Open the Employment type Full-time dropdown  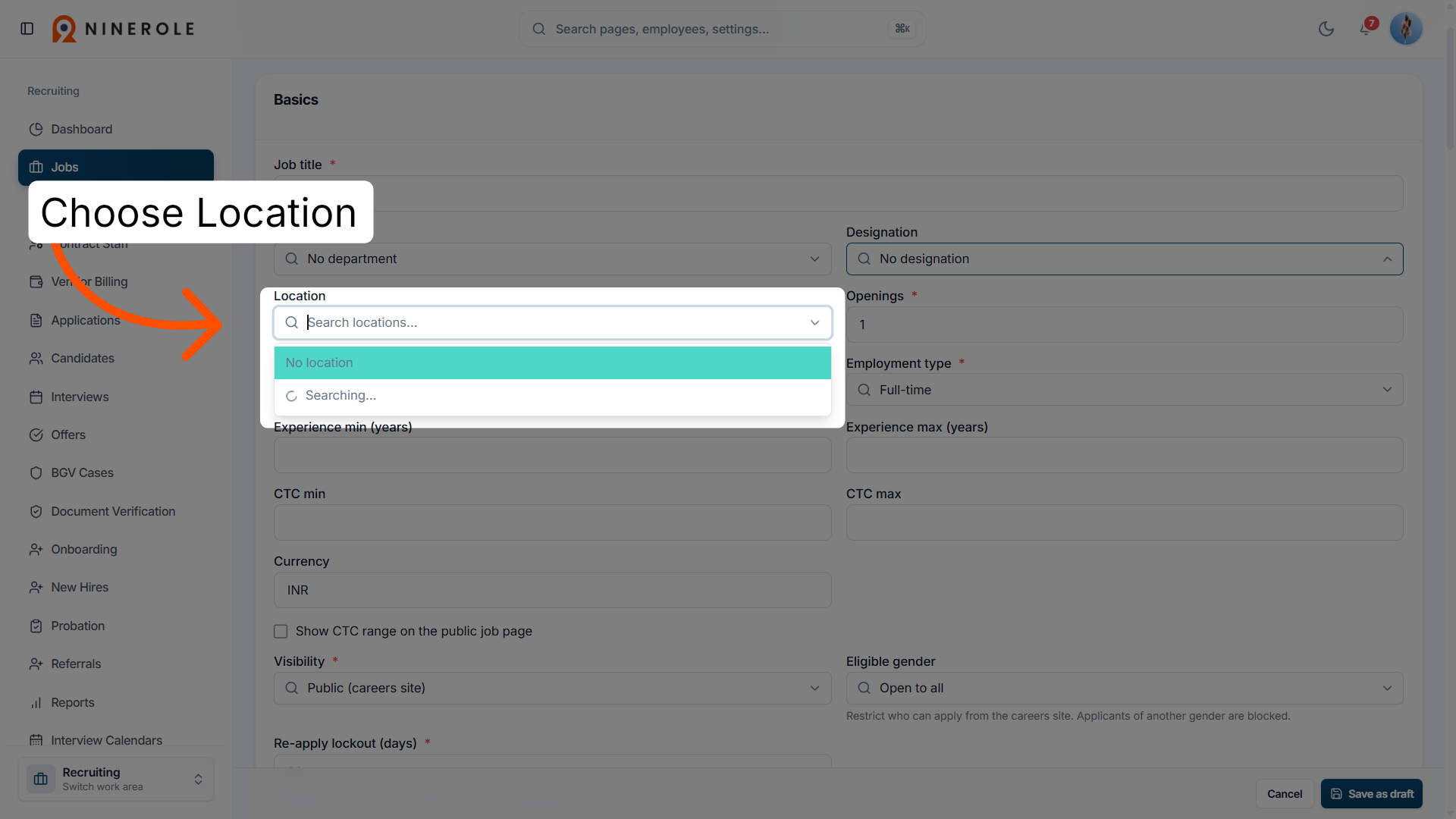click(x=1125, y=390)
